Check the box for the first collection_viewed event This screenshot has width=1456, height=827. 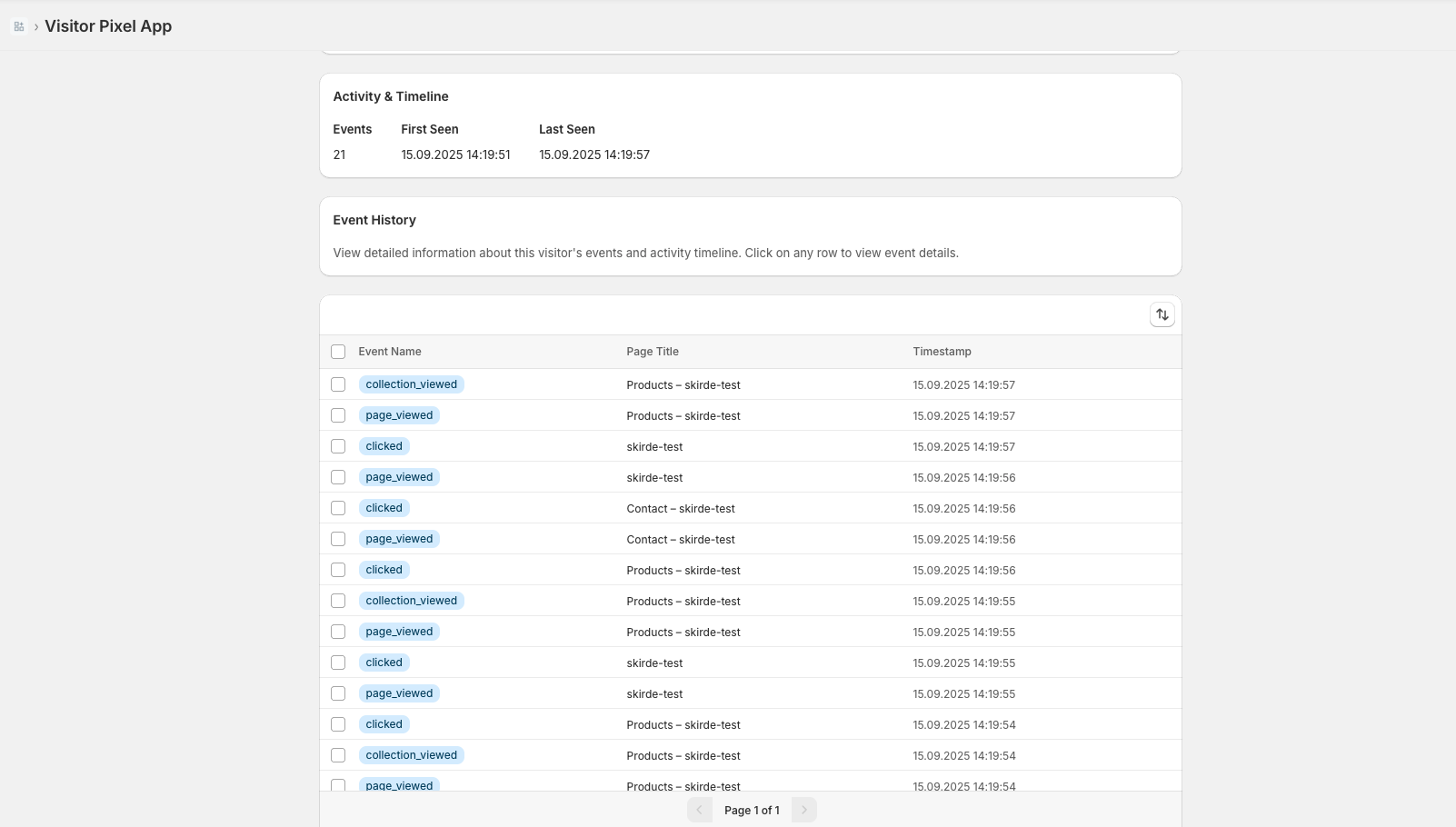point(338,384)
